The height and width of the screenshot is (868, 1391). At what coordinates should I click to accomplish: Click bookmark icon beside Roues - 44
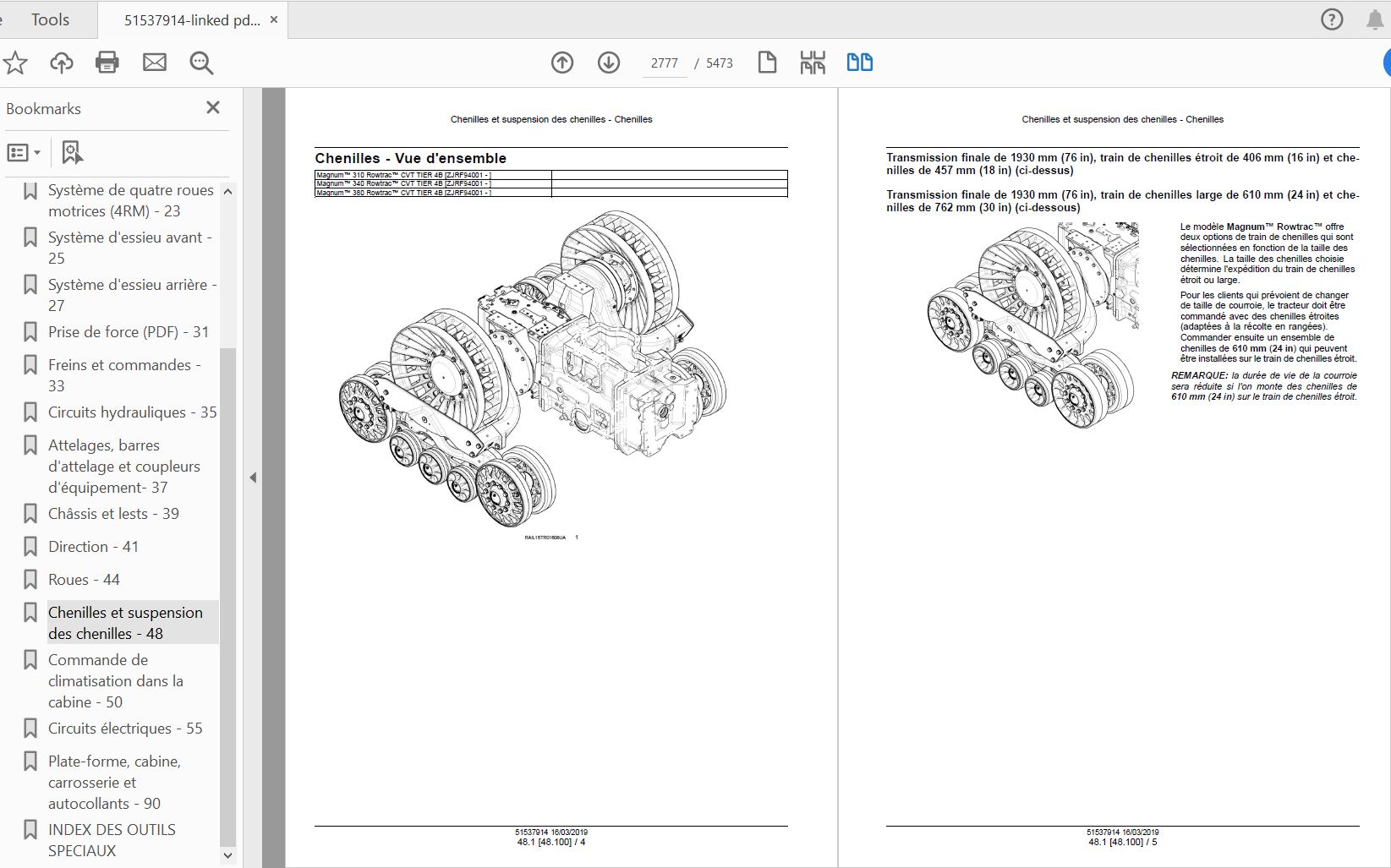coord(30,580)
